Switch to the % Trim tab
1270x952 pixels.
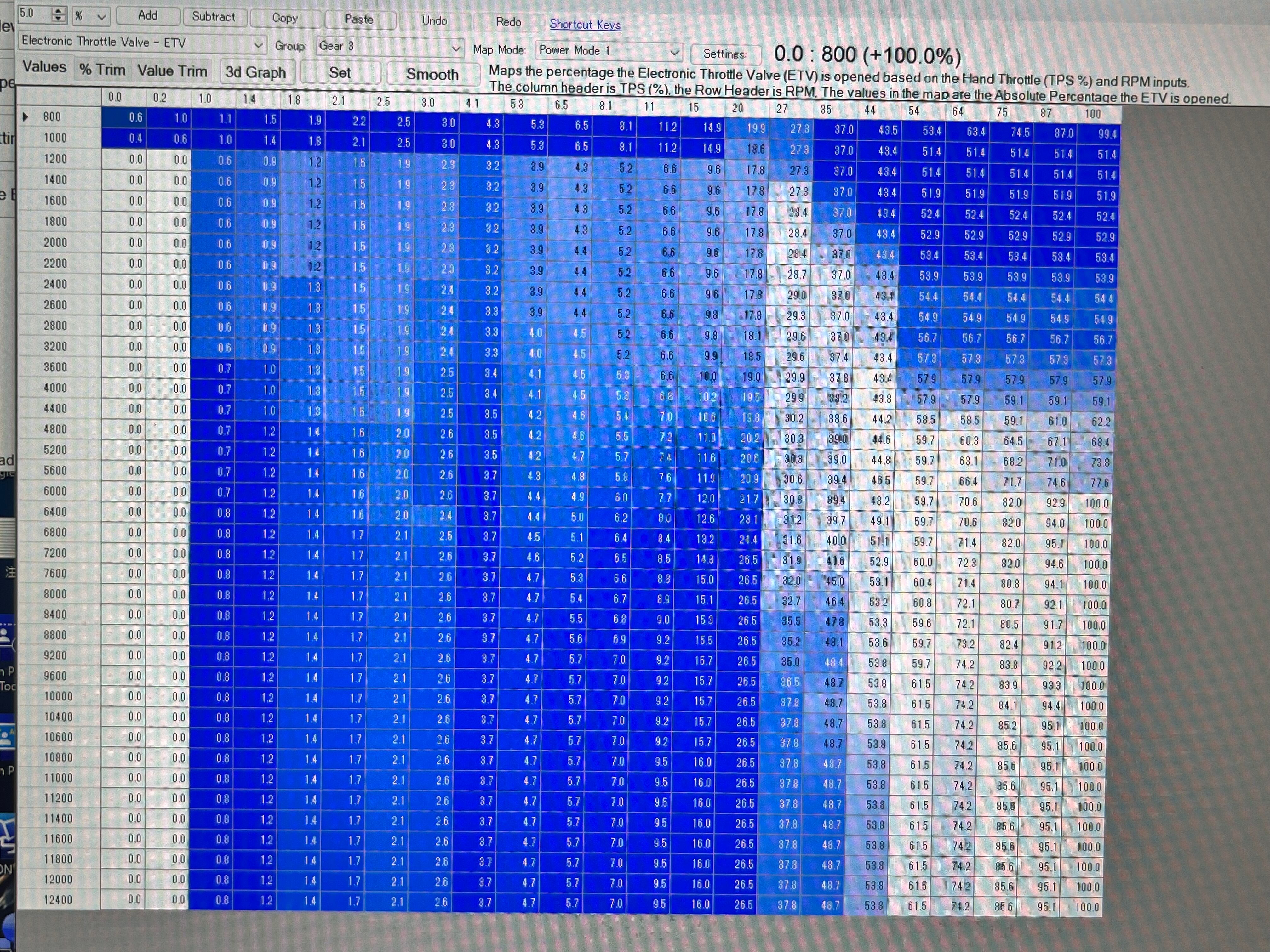[x=102, y=70]
